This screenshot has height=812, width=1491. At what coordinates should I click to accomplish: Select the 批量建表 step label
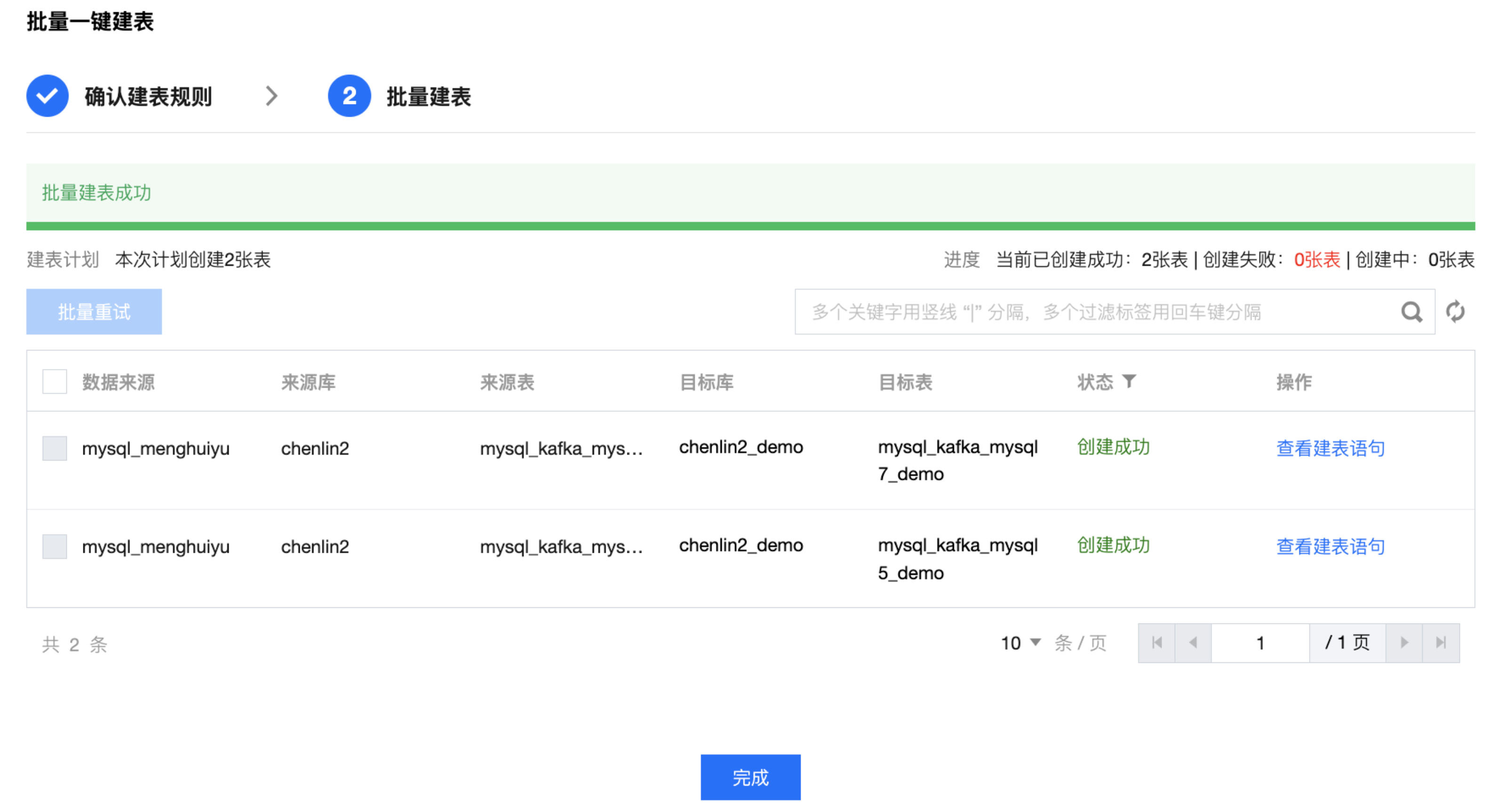tap(428, 96)
